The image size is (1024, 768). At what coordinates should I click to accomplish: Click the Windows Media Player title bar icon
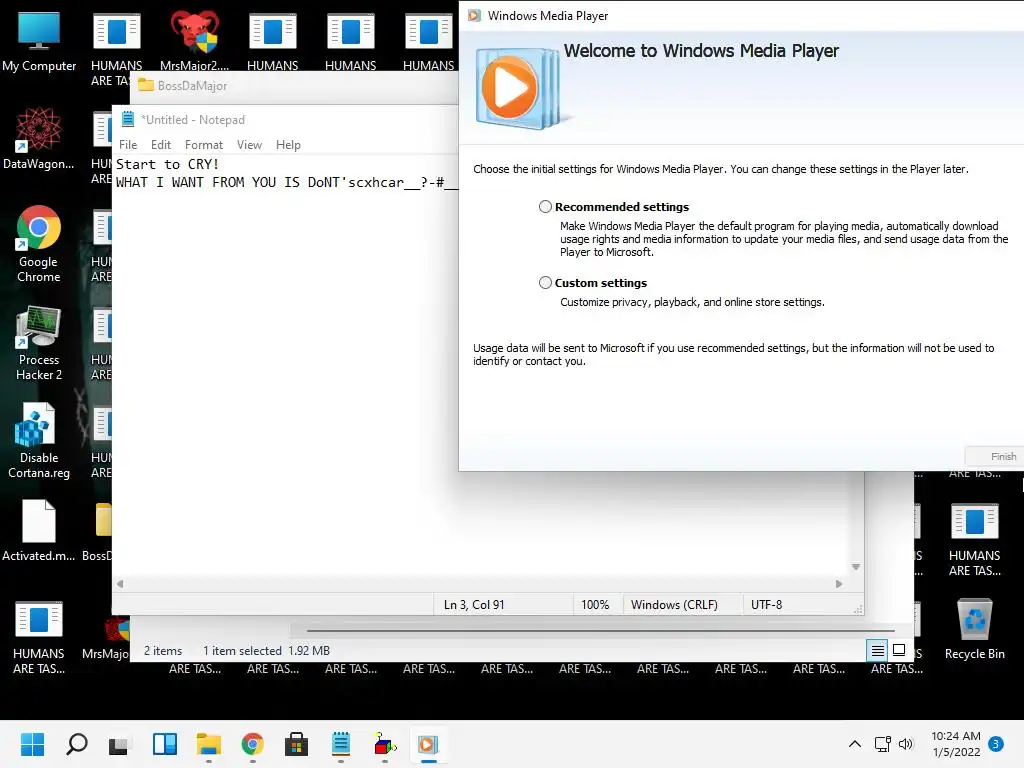[474, 15]
